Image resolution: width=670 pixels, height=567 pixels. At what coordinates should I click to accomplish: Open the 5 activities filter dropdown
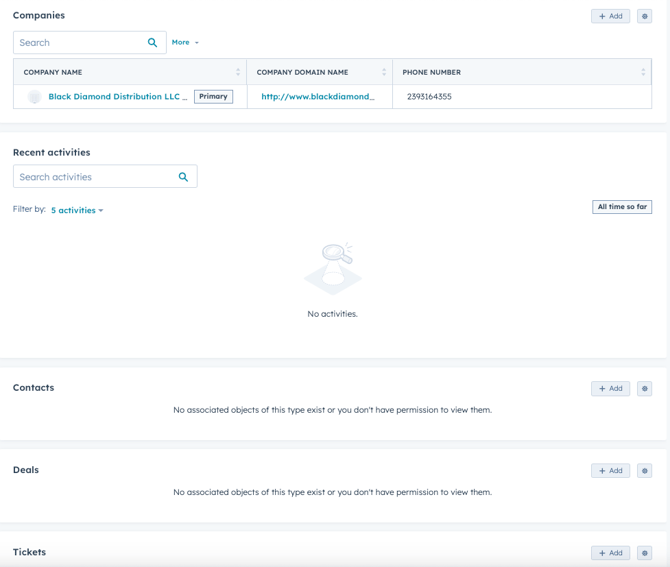click(77, 210)
